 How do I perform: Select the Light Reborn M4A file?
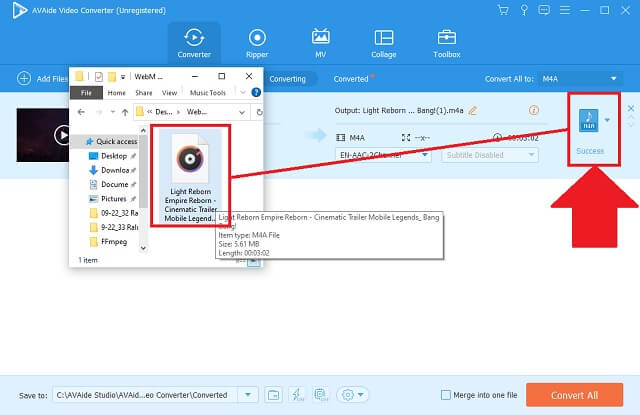click(x=190, y=176)
